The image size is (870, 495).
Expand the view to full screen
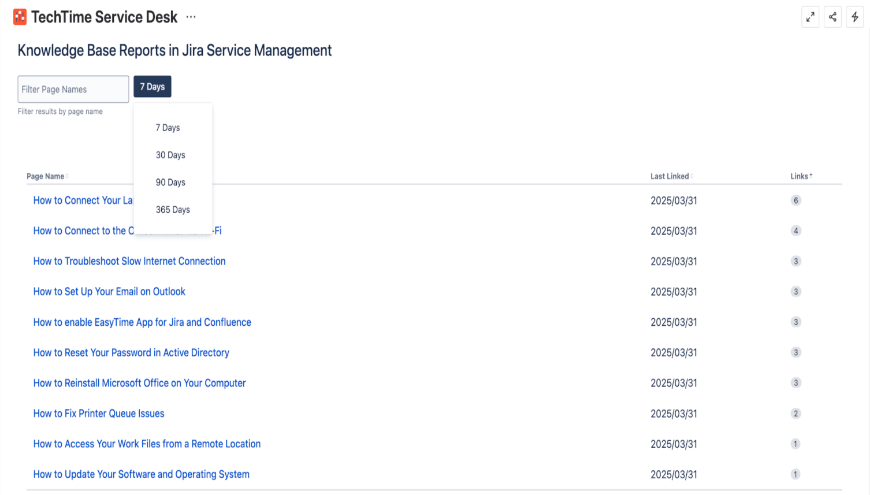[810, 17]
